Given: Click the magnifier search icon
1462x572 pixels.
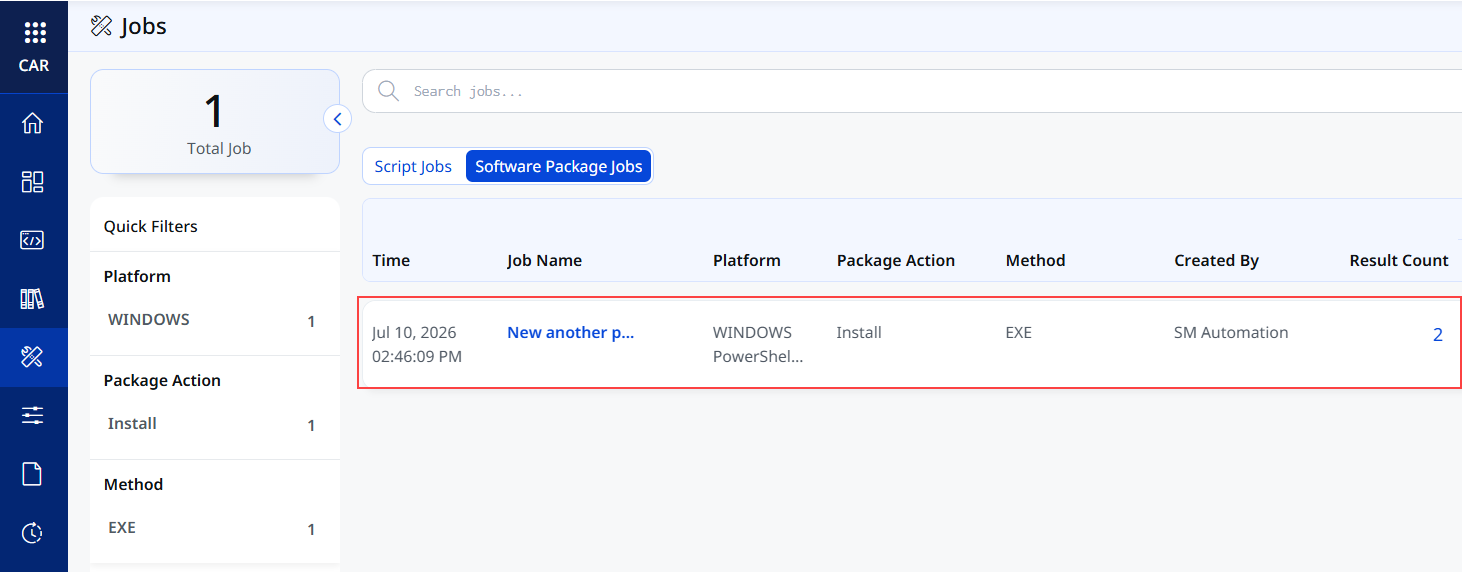Looking at the screenshot, I should click(x=388, y=91).
